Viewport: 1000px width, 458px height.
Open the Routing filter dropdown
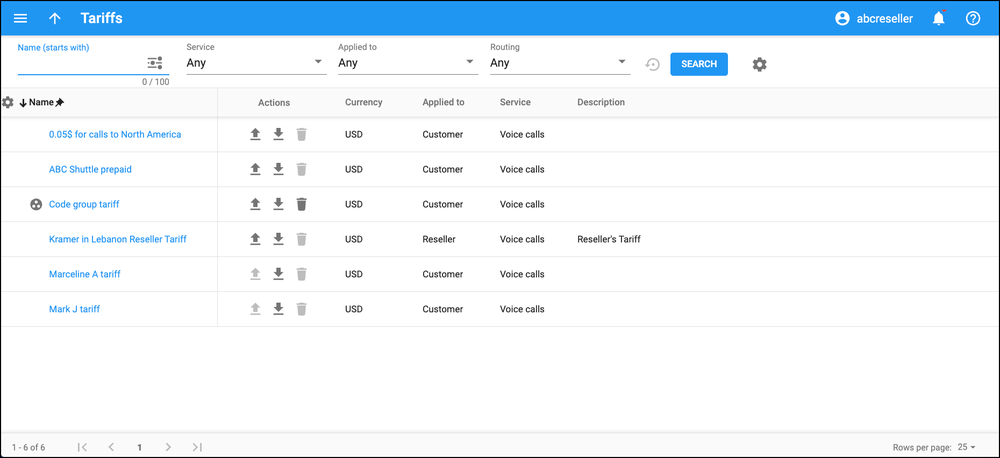pyautogui.click(x=560, y=63)
